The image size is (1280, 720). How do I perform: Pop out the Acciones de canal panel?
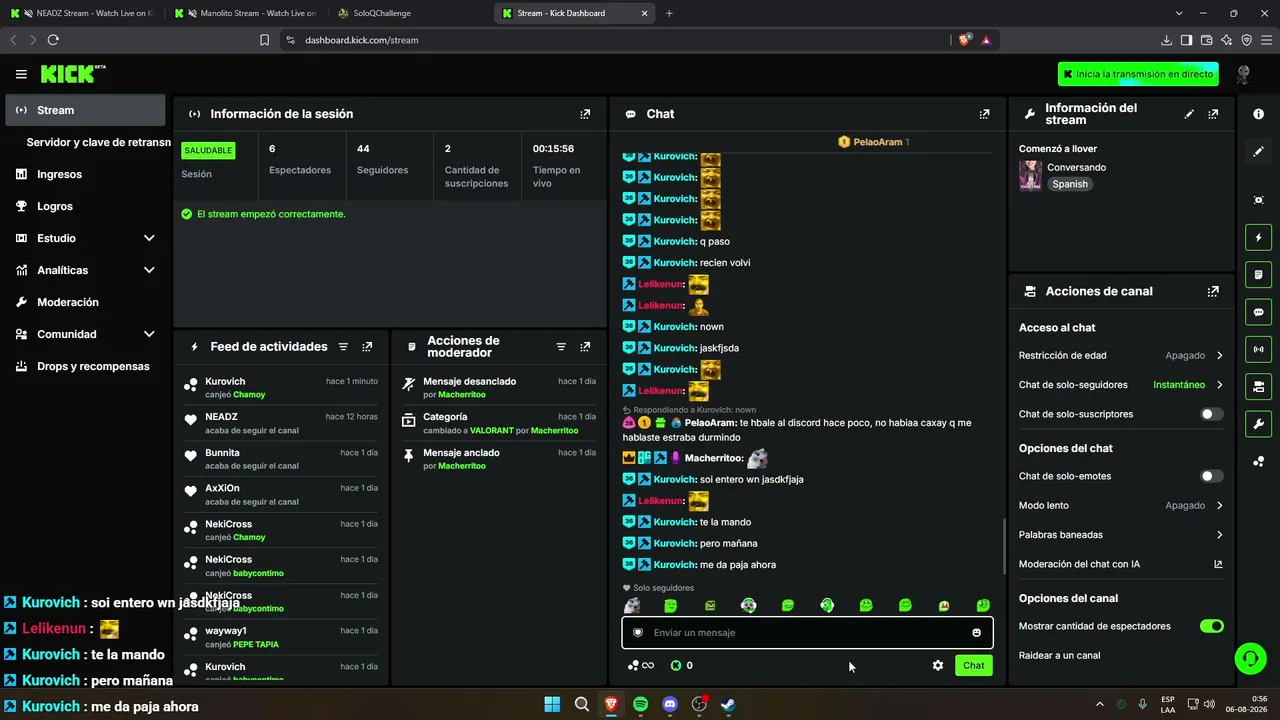pos(1213,292)
